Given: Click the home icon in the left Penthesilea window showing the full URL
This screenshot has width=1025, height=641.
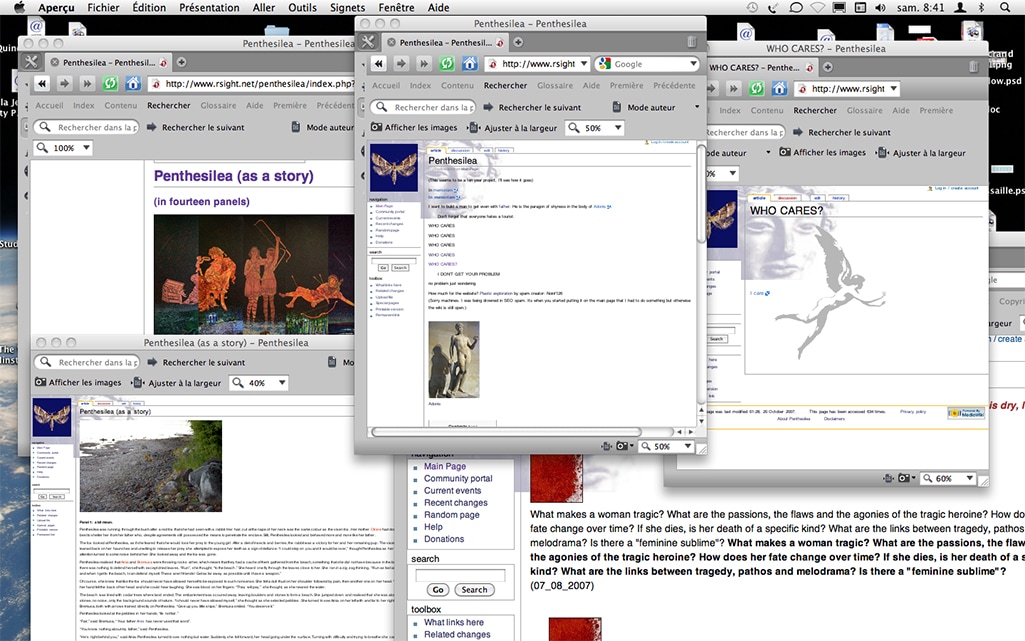Looking at the screenshot, I should tap(133, 84).
